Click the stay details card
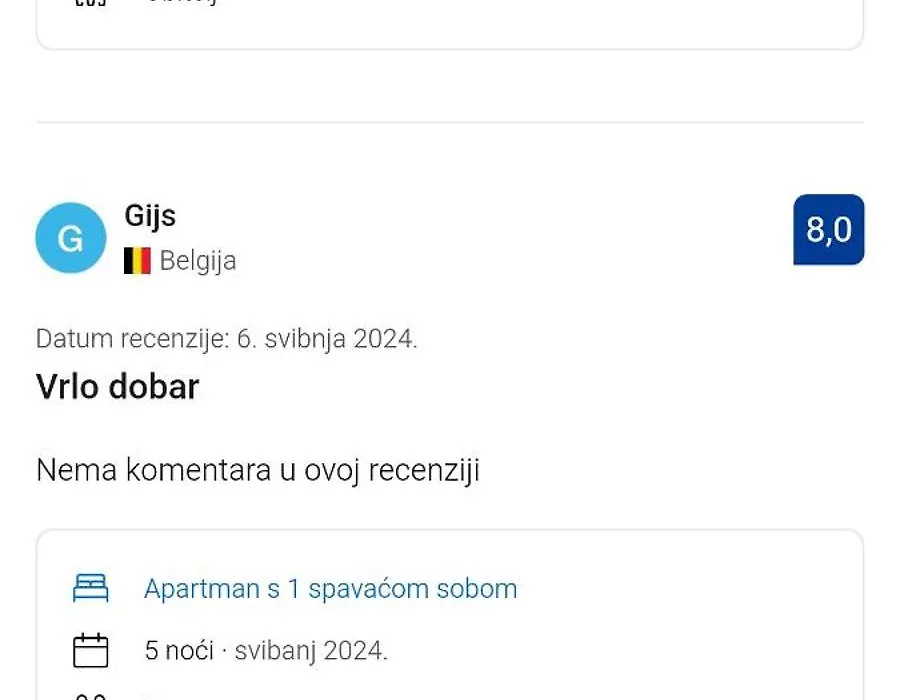This screenshot has height=700, width=900. [450, 615]
